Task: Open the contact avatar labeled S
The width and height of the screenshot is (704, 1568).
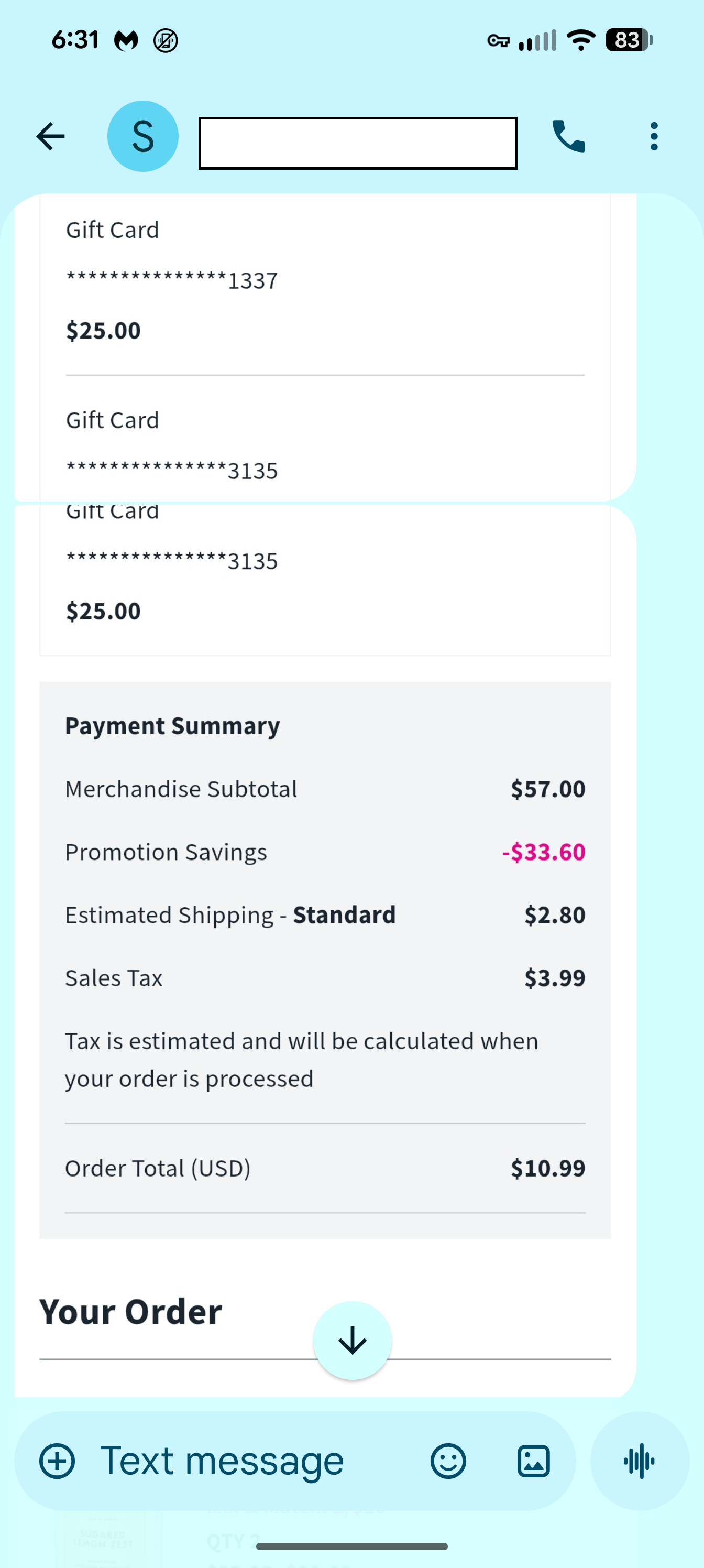Action: [143, 136]
